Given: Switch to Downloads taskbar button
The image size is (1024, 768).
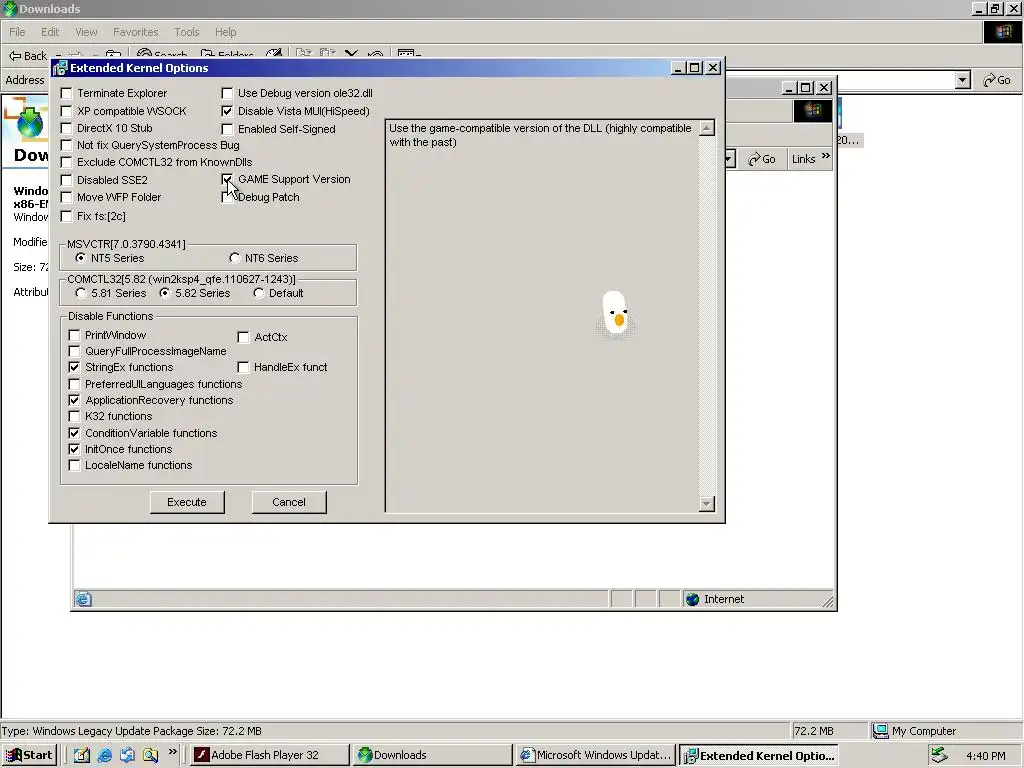Looking at the screenshot, I should 431,755.
